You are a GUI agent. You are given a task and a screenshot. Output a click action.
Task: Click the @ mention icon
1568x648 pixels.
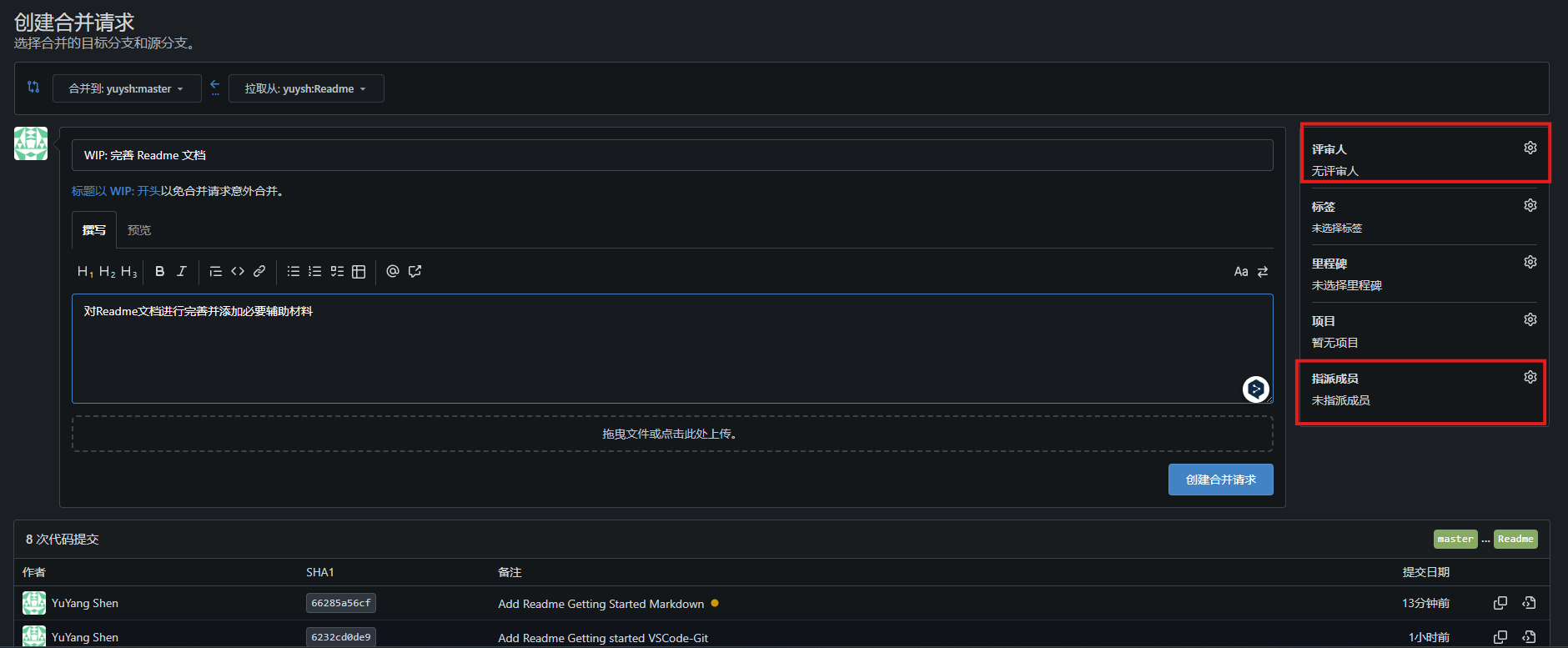click(393, 271)
